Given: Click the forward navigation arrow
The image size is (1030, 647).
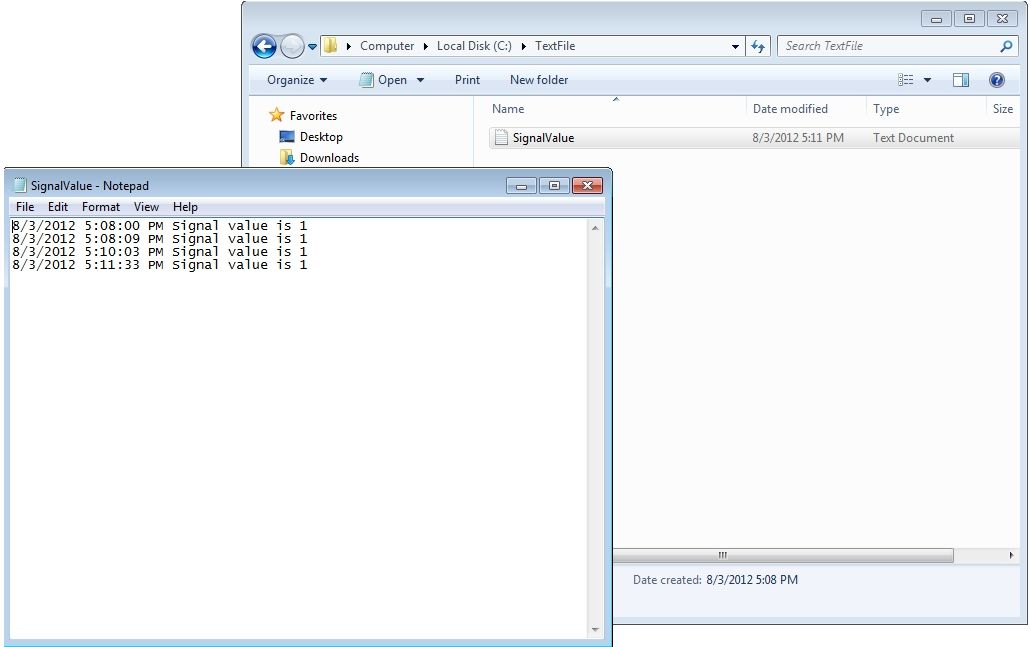Looking at the screenshot, I should 291,45.
